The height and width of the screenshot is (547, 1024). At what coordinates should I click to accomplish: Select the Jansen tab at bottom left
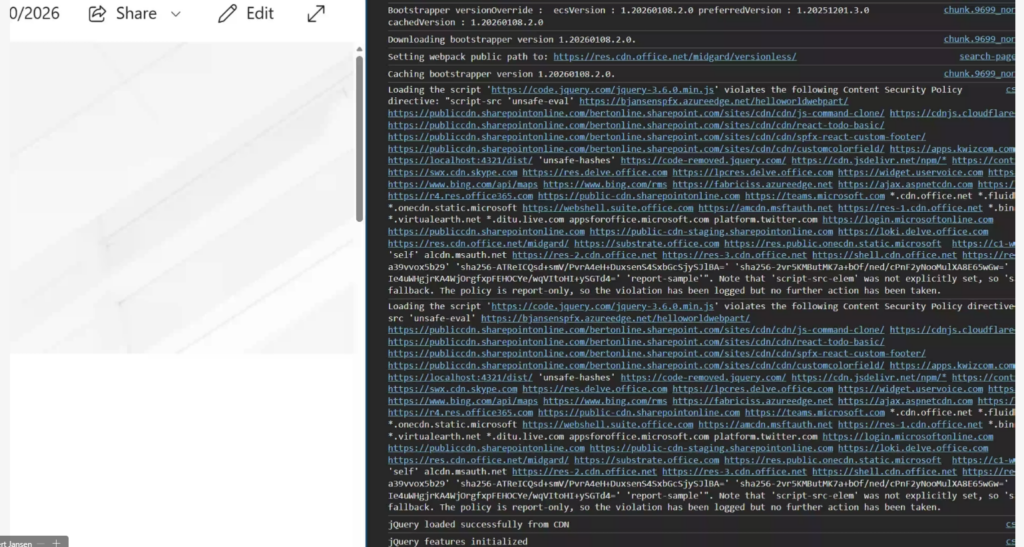pyautogui.click(x=20, y=542)
